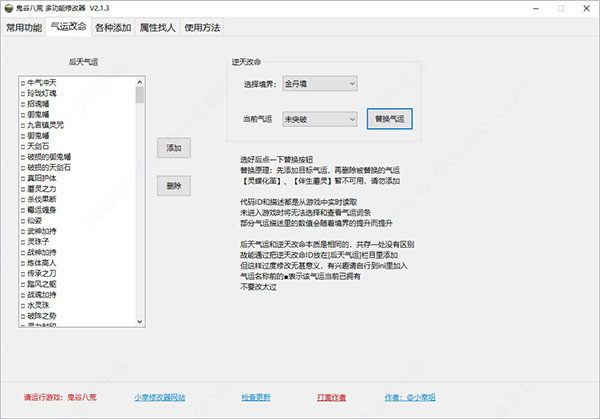Click the list scrollbar up arrow
This screenshot has height=419, width=600.
coord(140,82)
